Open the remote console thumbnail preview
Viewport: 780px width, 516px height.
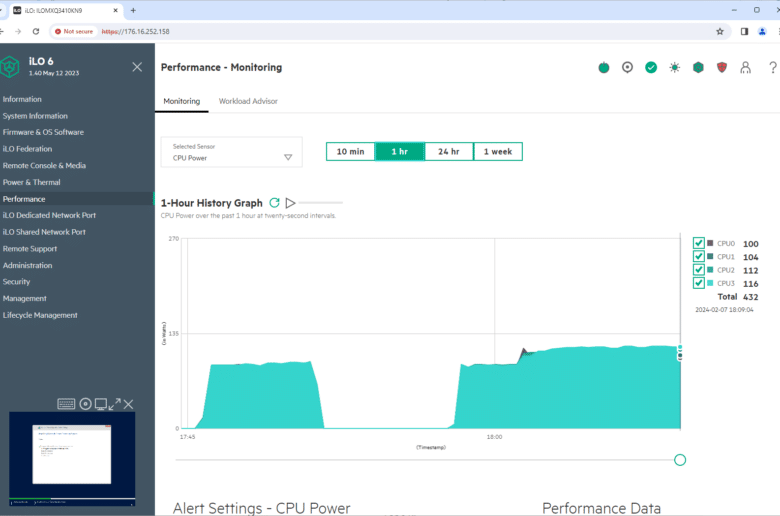(72, 459)
